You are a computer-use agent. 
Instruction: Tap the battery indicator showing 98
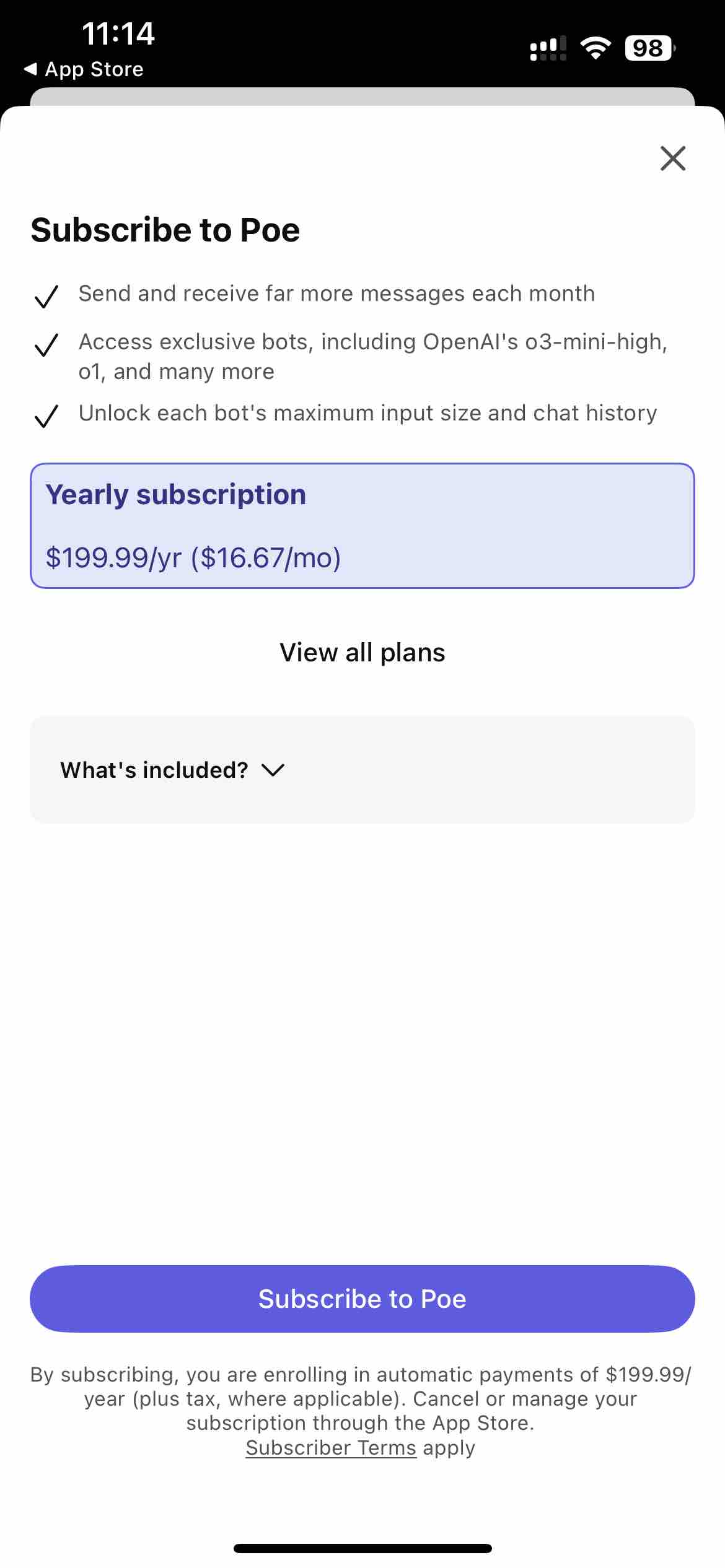tap(650, 48)
